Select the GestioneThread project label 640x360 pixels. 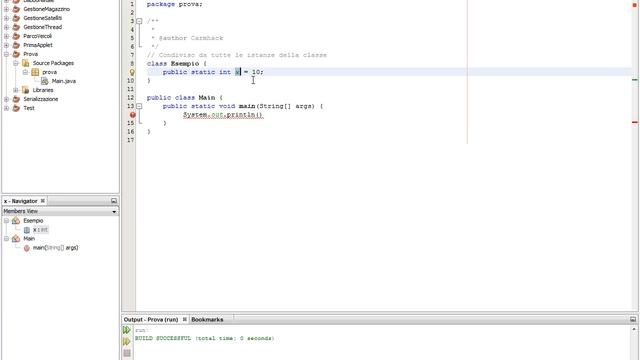42,27
